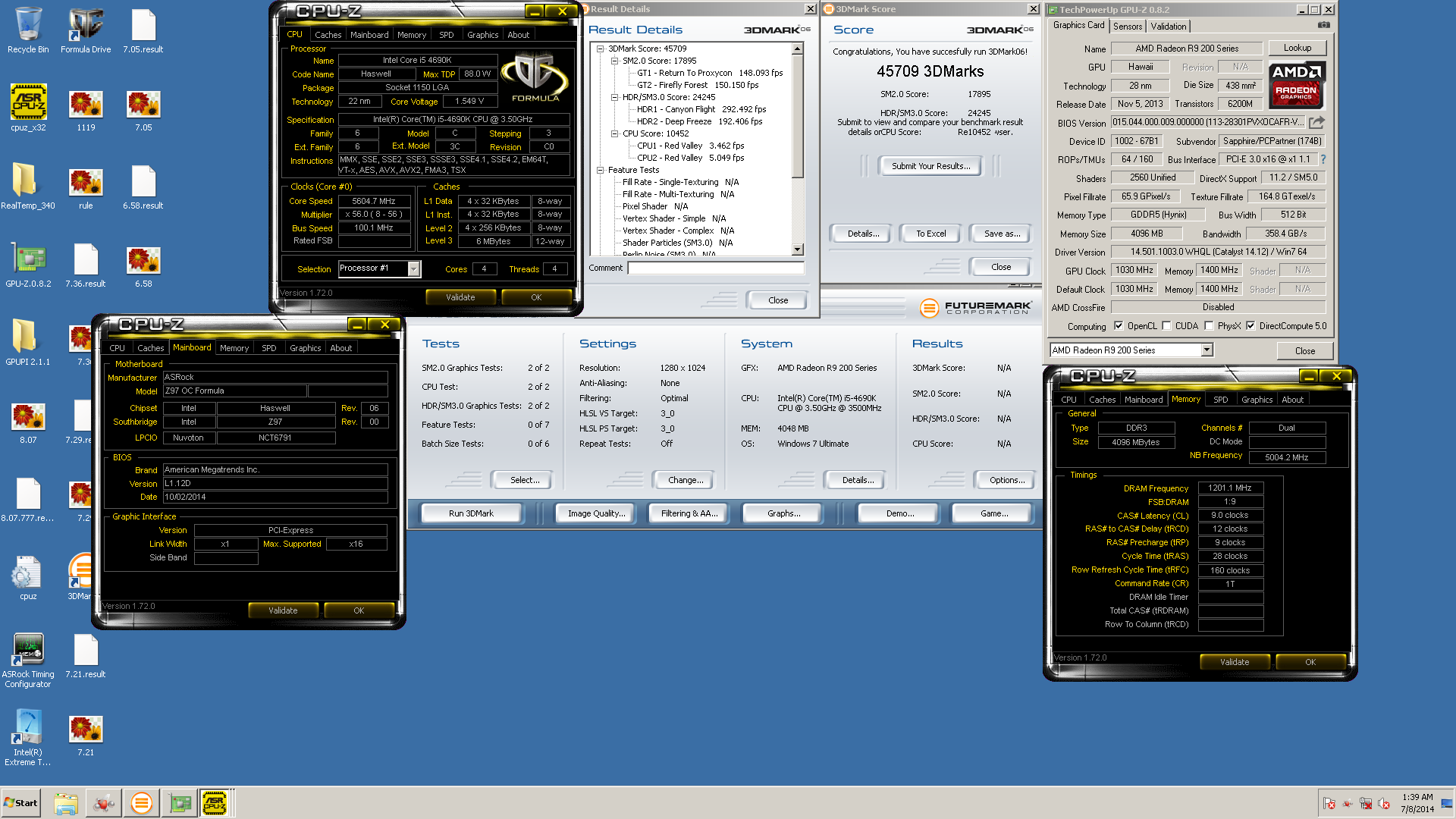Open the ASRock Timing Configurator shortcut
The height and width of the screenshot is (819, 1456).
[x=28, y=660]
